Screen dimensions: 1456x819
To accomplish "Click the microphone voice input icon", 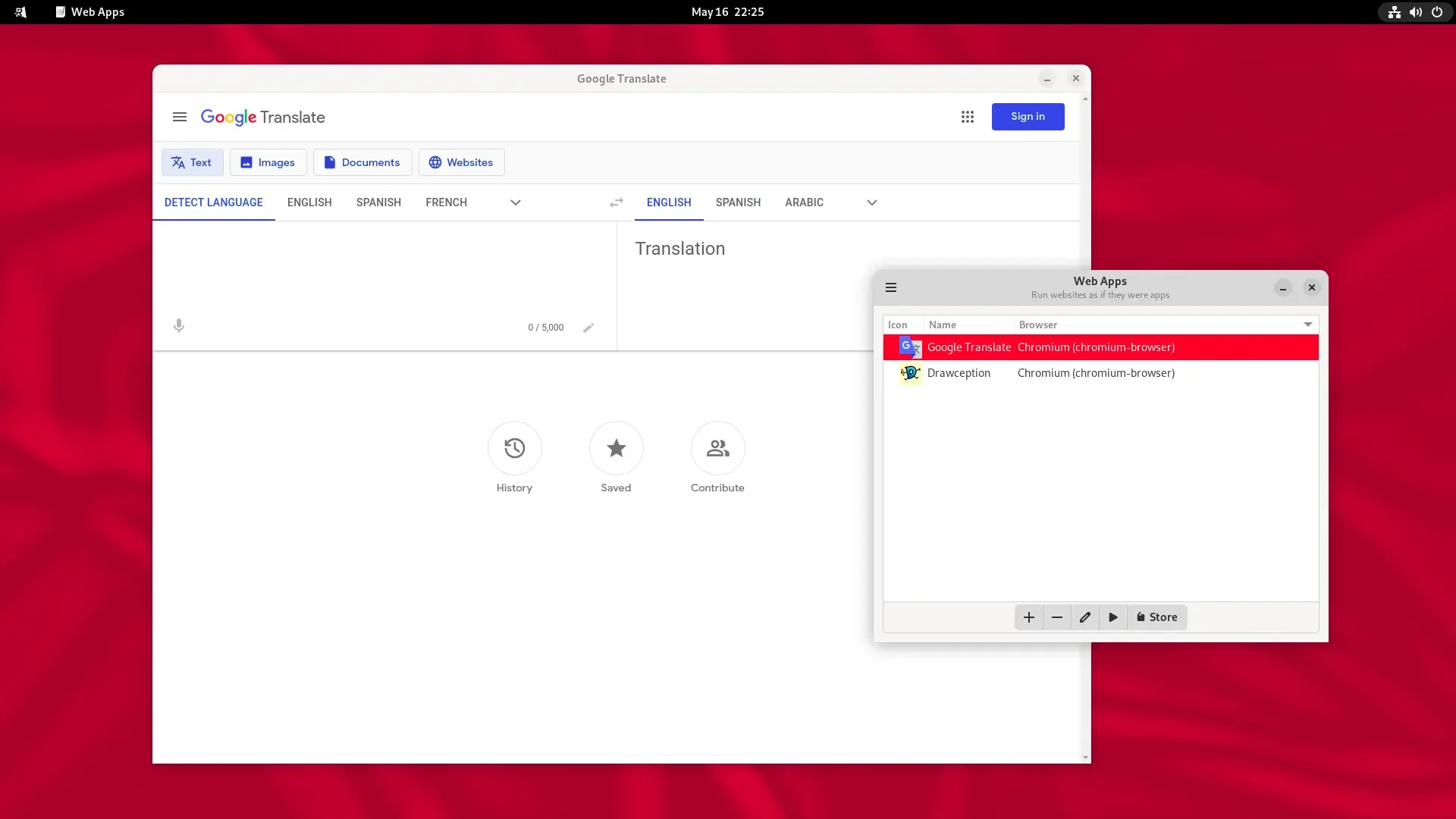I will pos(179,326).
